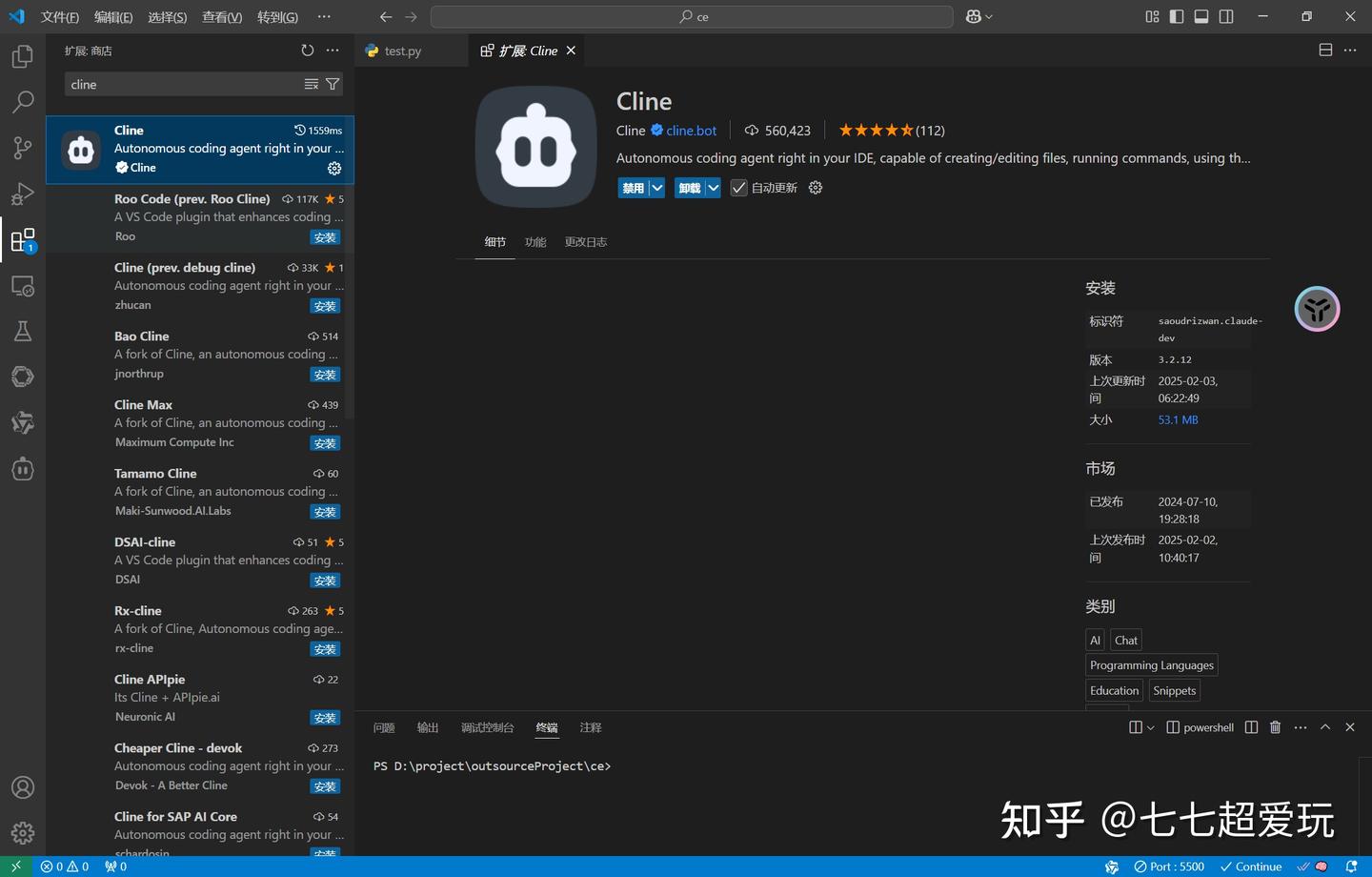Open the Problems panel tab

click(x=384, y=727)
